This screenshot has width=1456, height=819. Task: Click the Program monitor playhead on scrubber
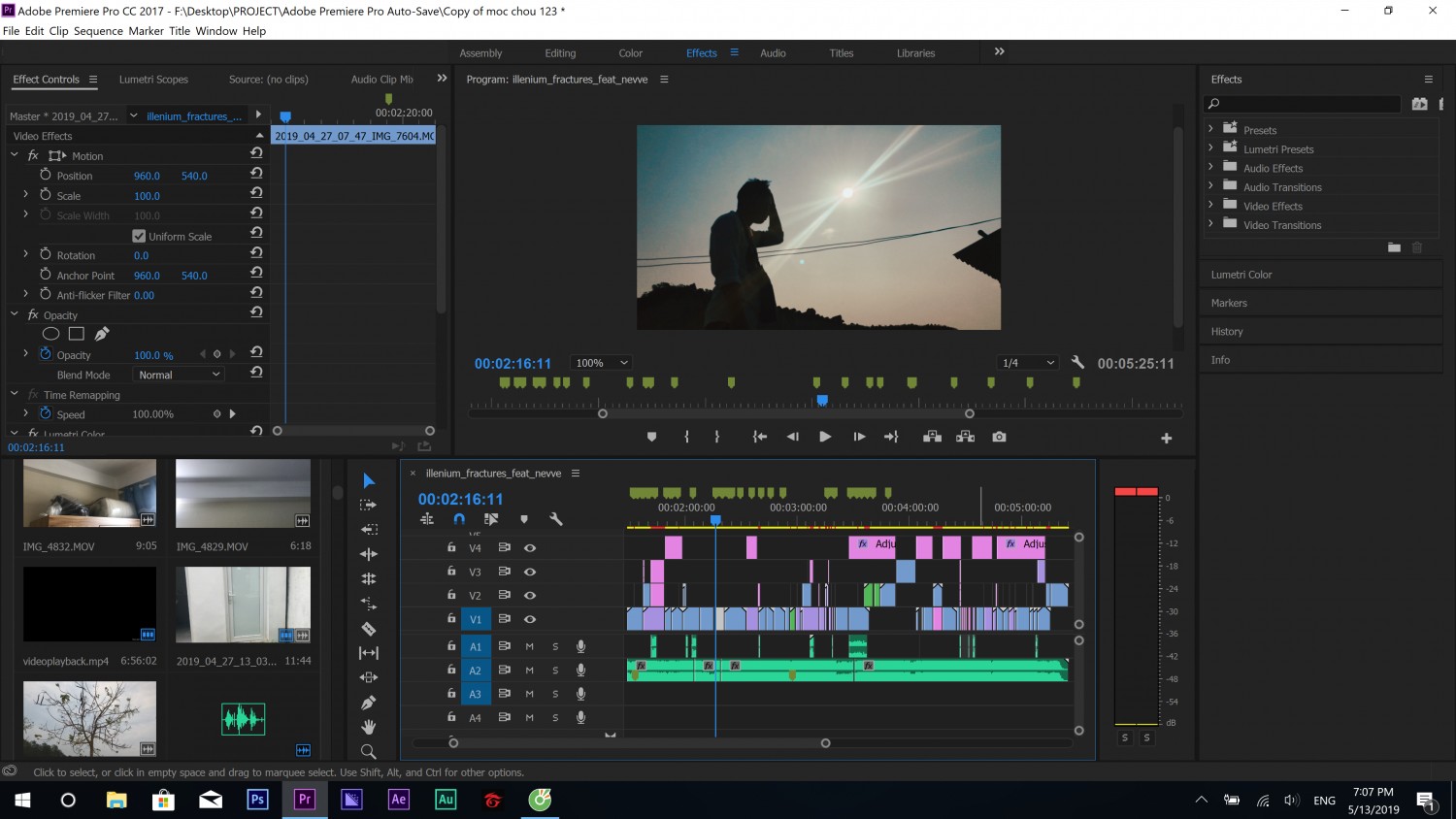822,400
